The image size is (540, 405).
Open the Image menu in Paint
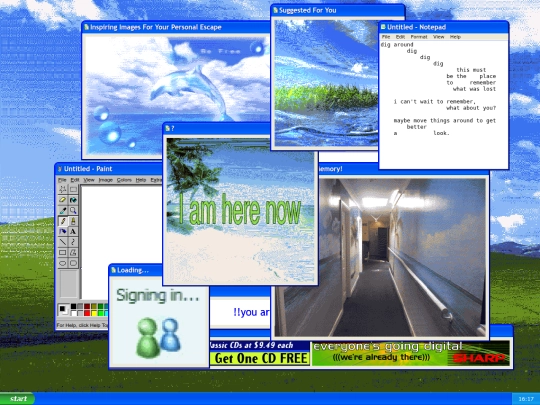pyautogui.click(x=106, y=180)
